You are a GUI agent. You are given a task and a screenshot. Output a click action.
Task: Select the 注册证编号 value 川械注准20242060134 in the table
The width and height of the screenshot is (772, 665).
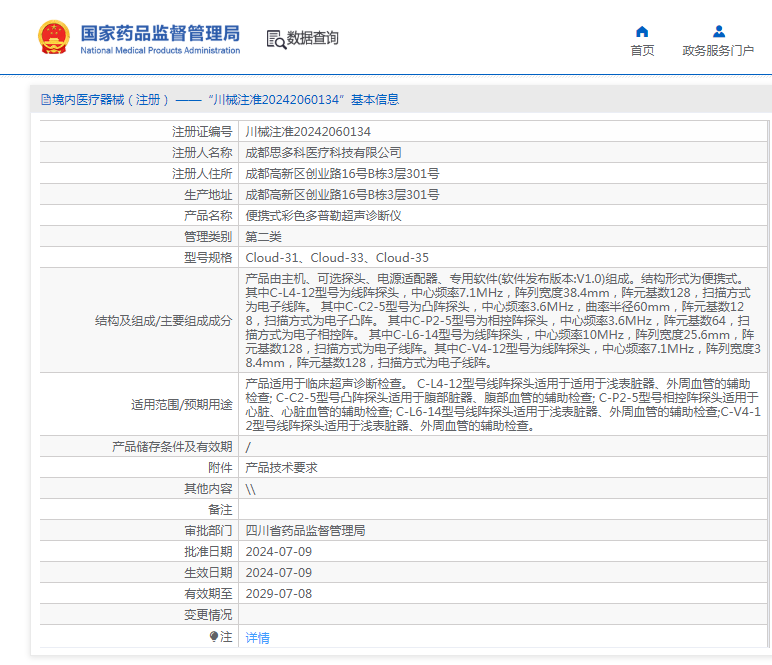click(308, 132)
